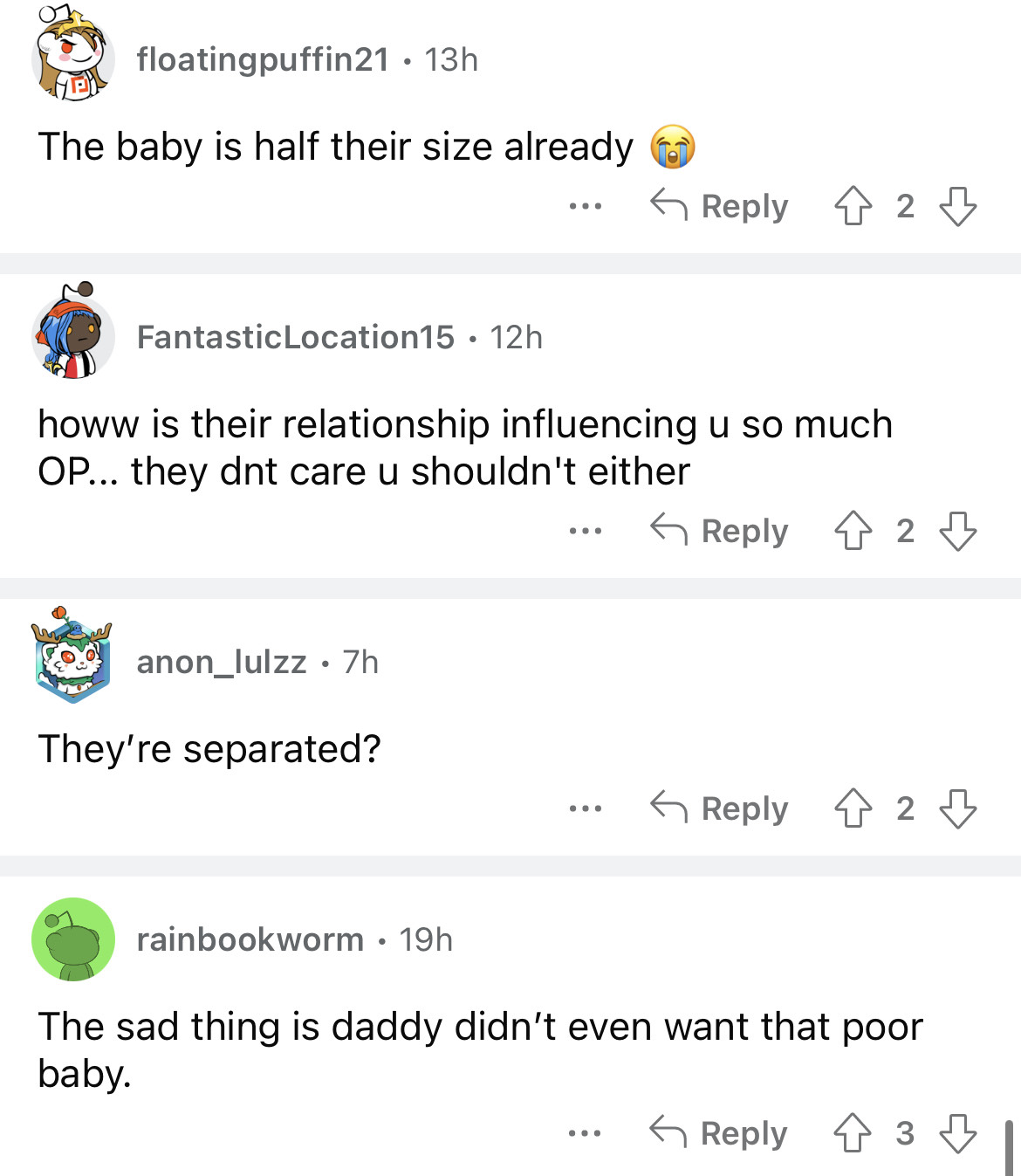The height and width of the screenshot is (1176, 1021).
Task: Open more options on FantasticLocation15's comment
Action: [585, 531]
